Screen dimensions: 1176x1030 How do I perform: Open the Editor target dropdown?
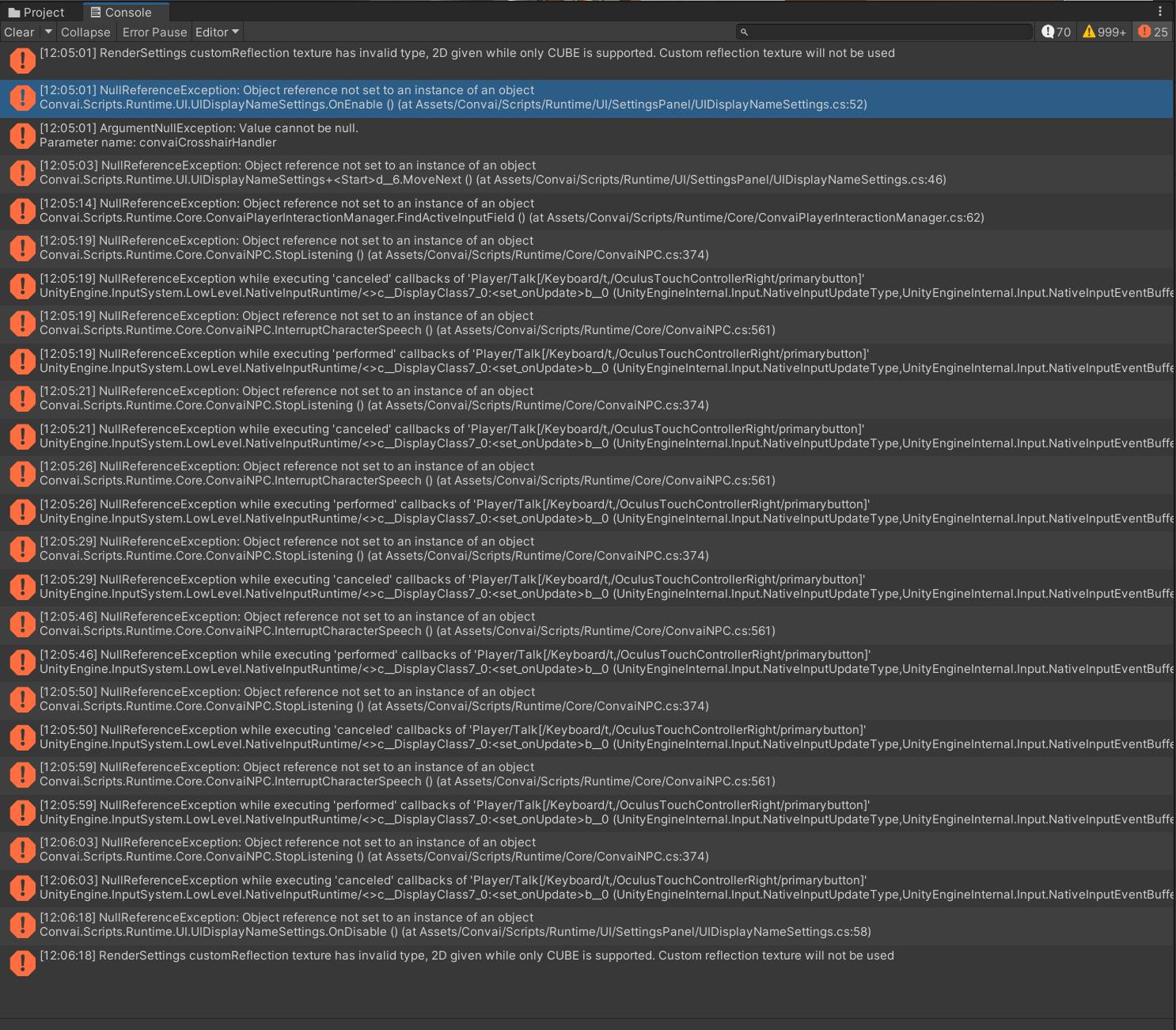pyautogui.click(x=217, y=32)
